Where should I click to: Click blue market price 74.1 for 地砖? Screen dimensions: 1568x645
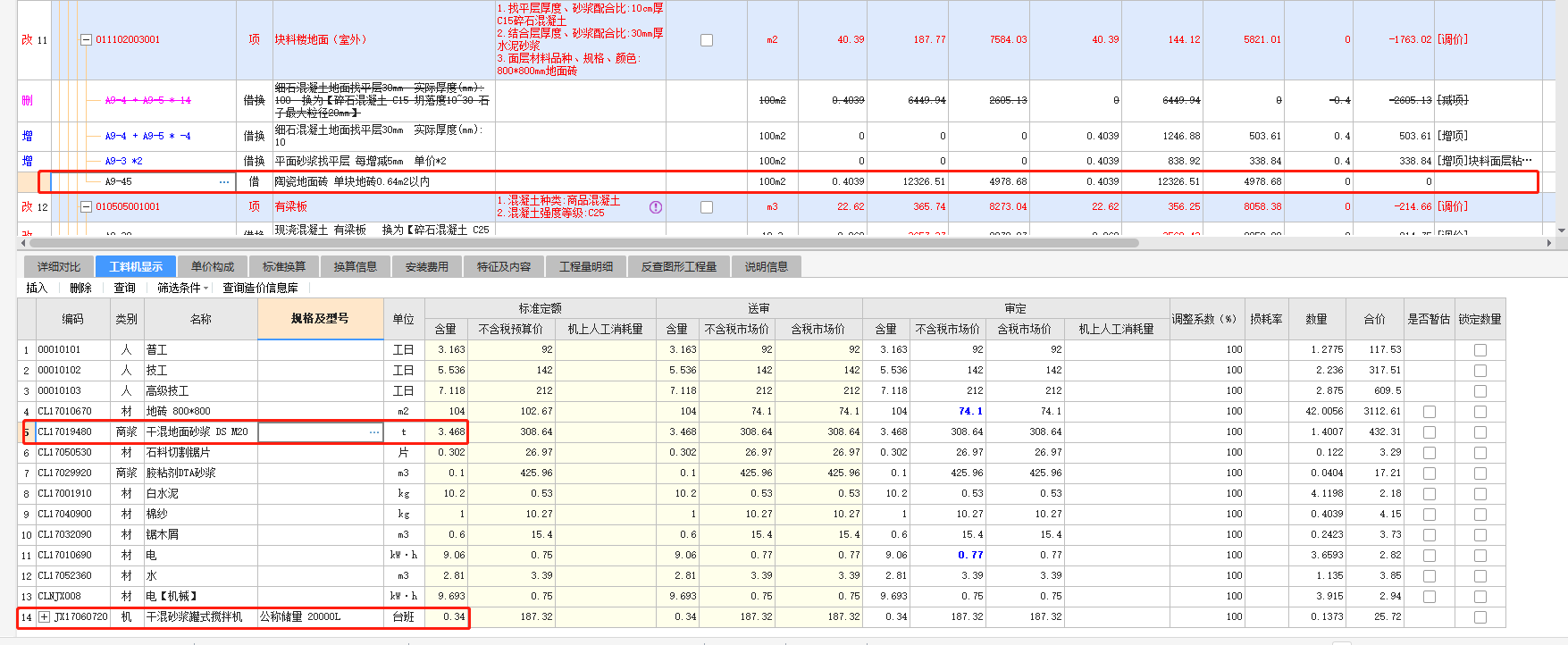947,412
